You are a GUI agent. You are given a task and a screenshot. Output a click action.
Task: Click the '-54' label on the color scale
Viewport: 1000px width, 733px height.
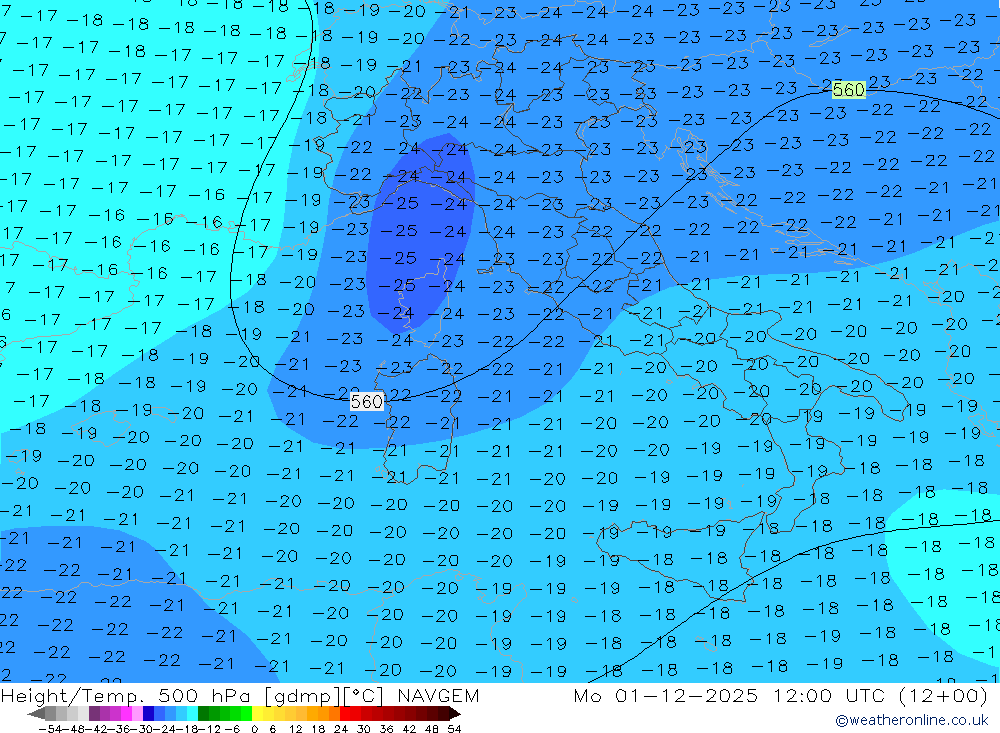tap(51, 729)
